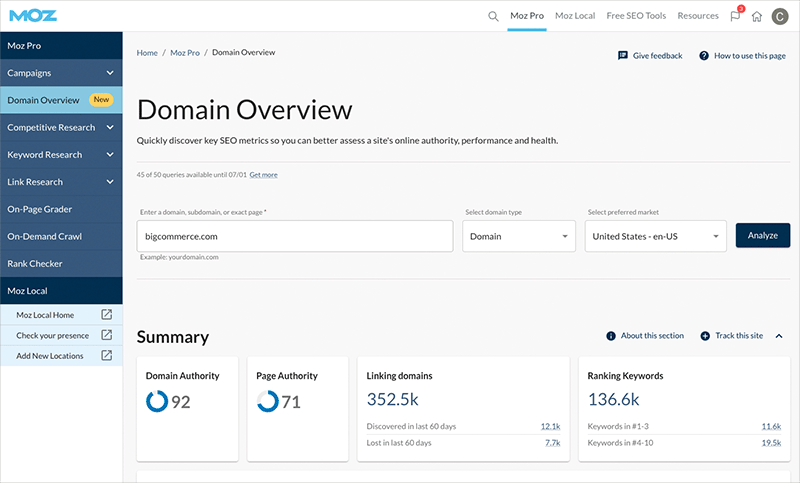The width and height of the screenshot is (800, 483).
Task: Open Add New Locations external link icon
Action: (x=106, y=355)
